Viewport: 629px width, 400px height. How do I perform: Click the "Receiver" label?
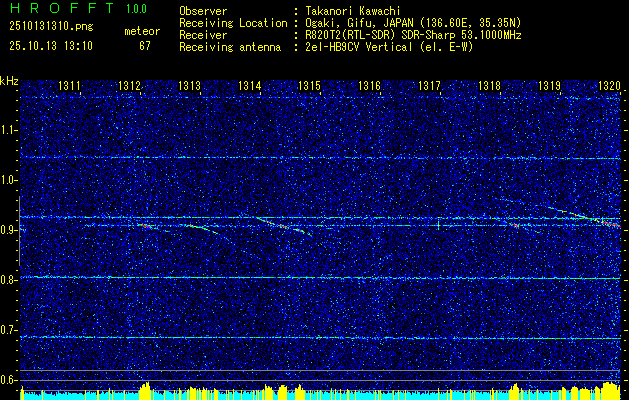pos(203,35)
